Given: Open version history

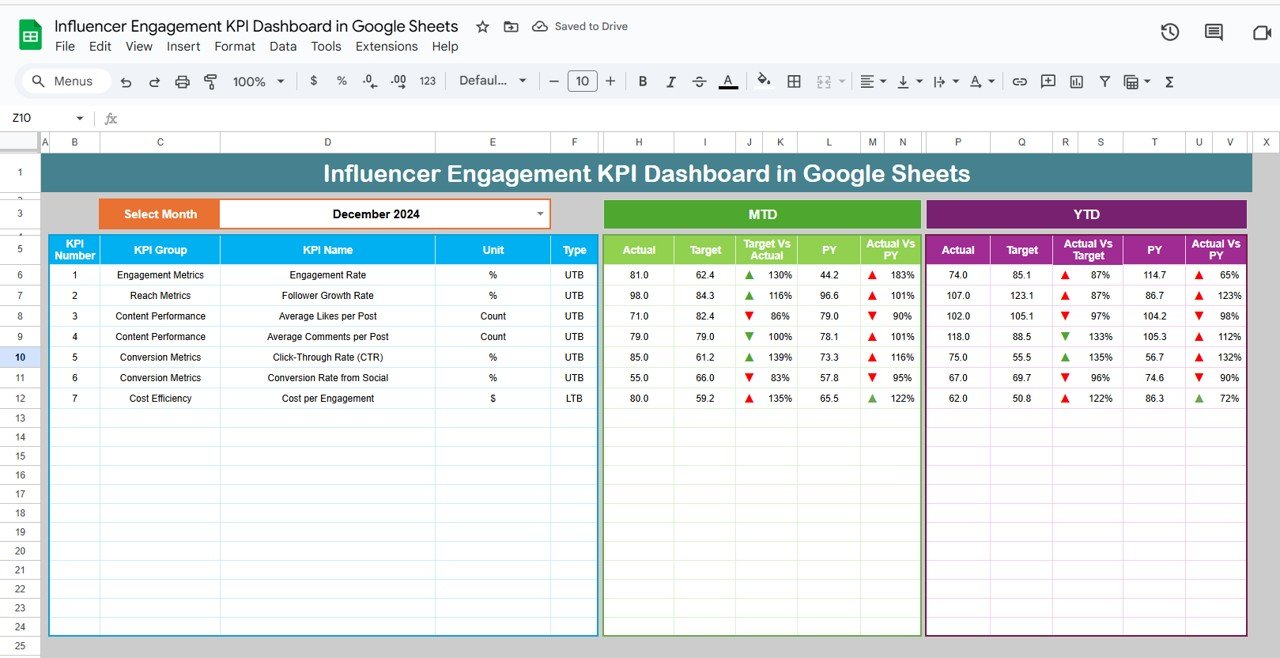Looking at the screenshot, I should pyautogui.click(x=1169, y=31).
